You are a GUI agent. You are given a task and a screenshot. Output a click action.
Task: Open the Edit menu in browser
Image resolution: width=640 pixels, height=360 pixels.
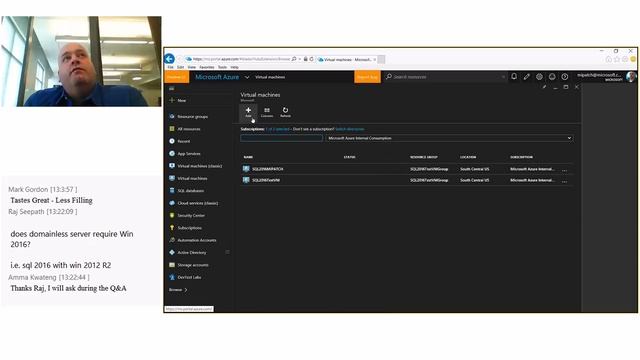[x=180, y=67]
